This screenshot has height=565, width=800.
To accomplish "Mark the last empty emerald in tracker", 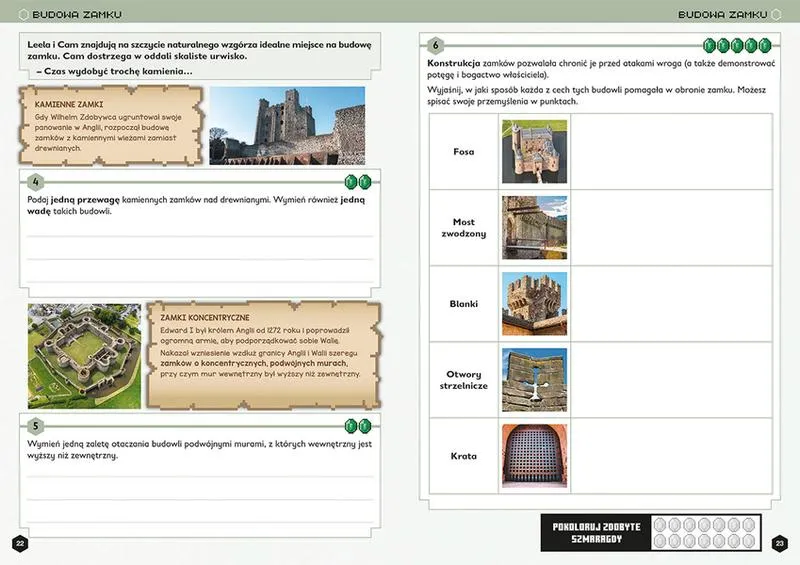I will (x=749, y=540).
